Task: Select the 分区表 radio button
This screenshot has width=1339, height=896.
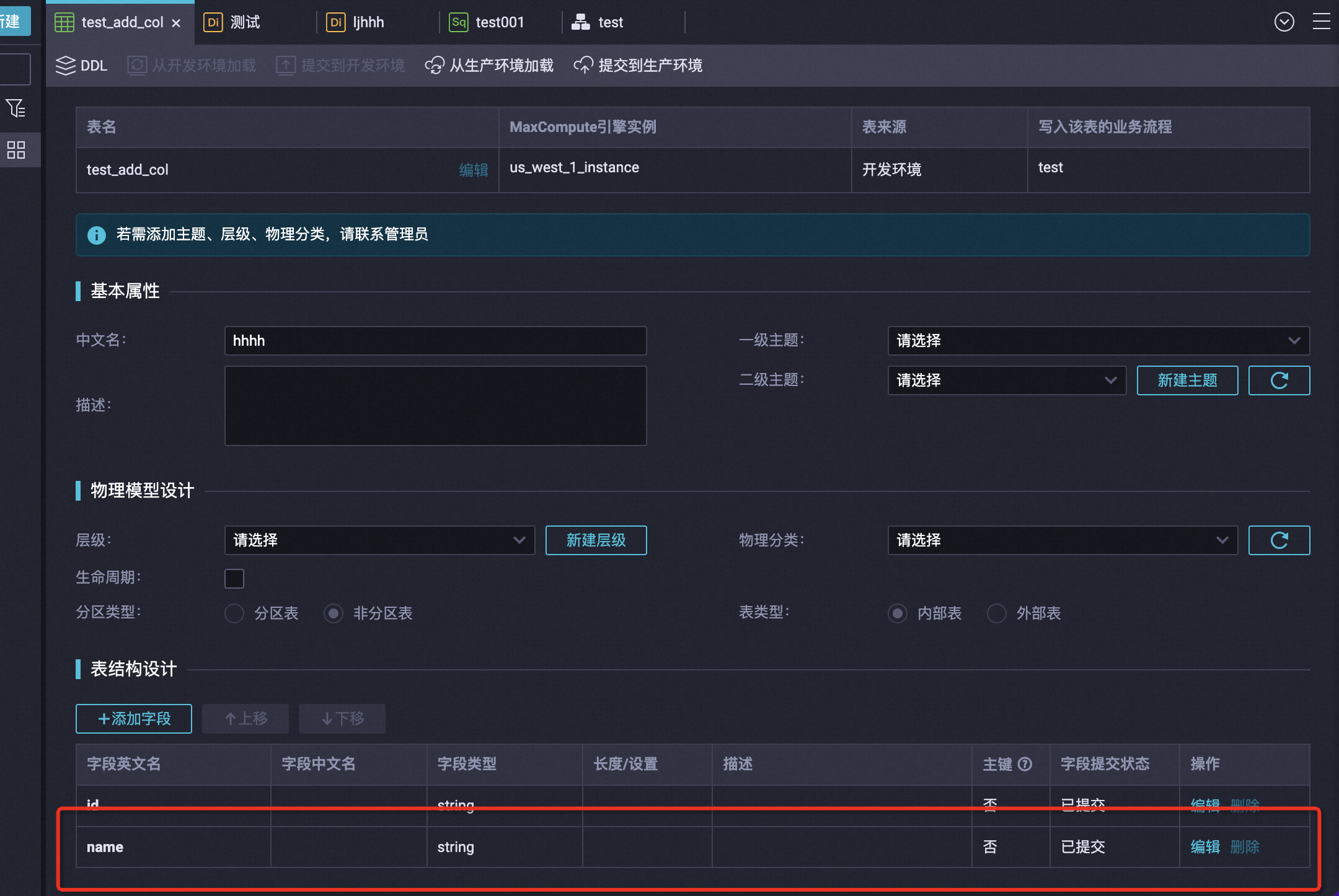Action: (234, 613)
